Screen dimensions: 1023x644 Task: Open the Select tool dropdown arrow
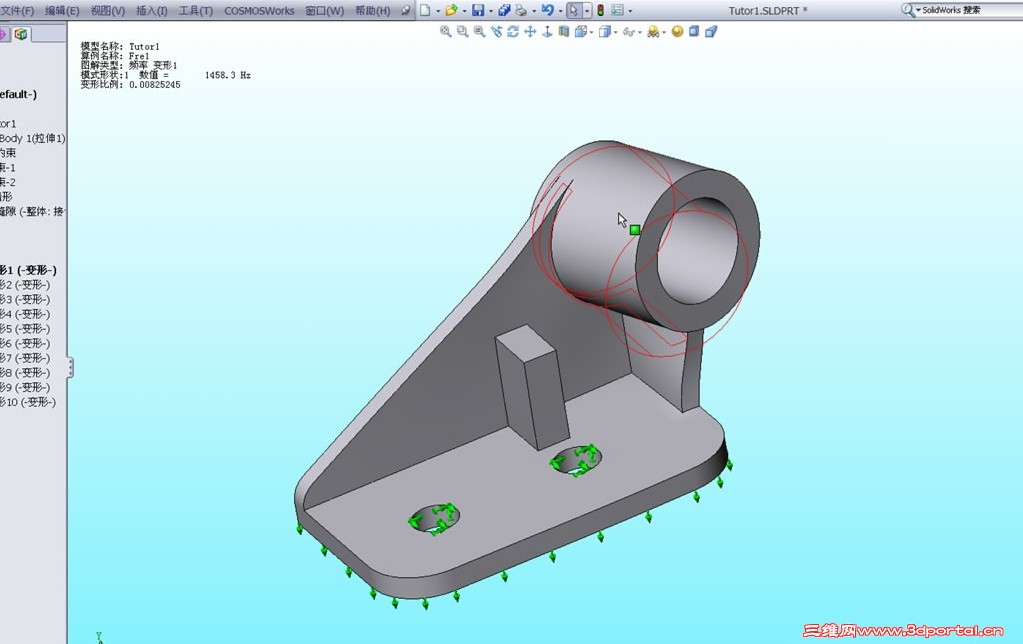pos(587,11)
